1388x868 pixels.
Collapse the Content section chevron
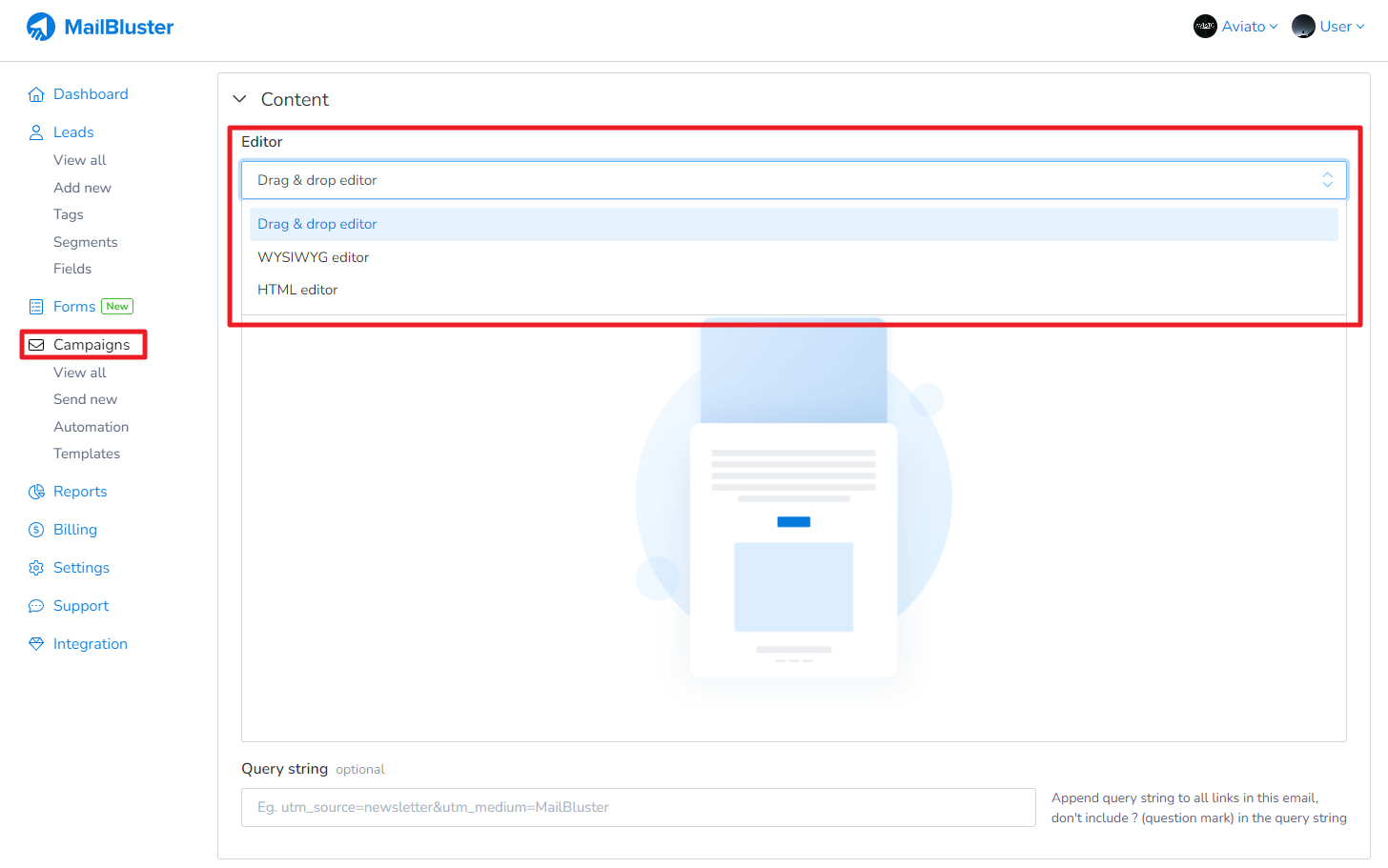pyautogui.click(x=240, y=99)
